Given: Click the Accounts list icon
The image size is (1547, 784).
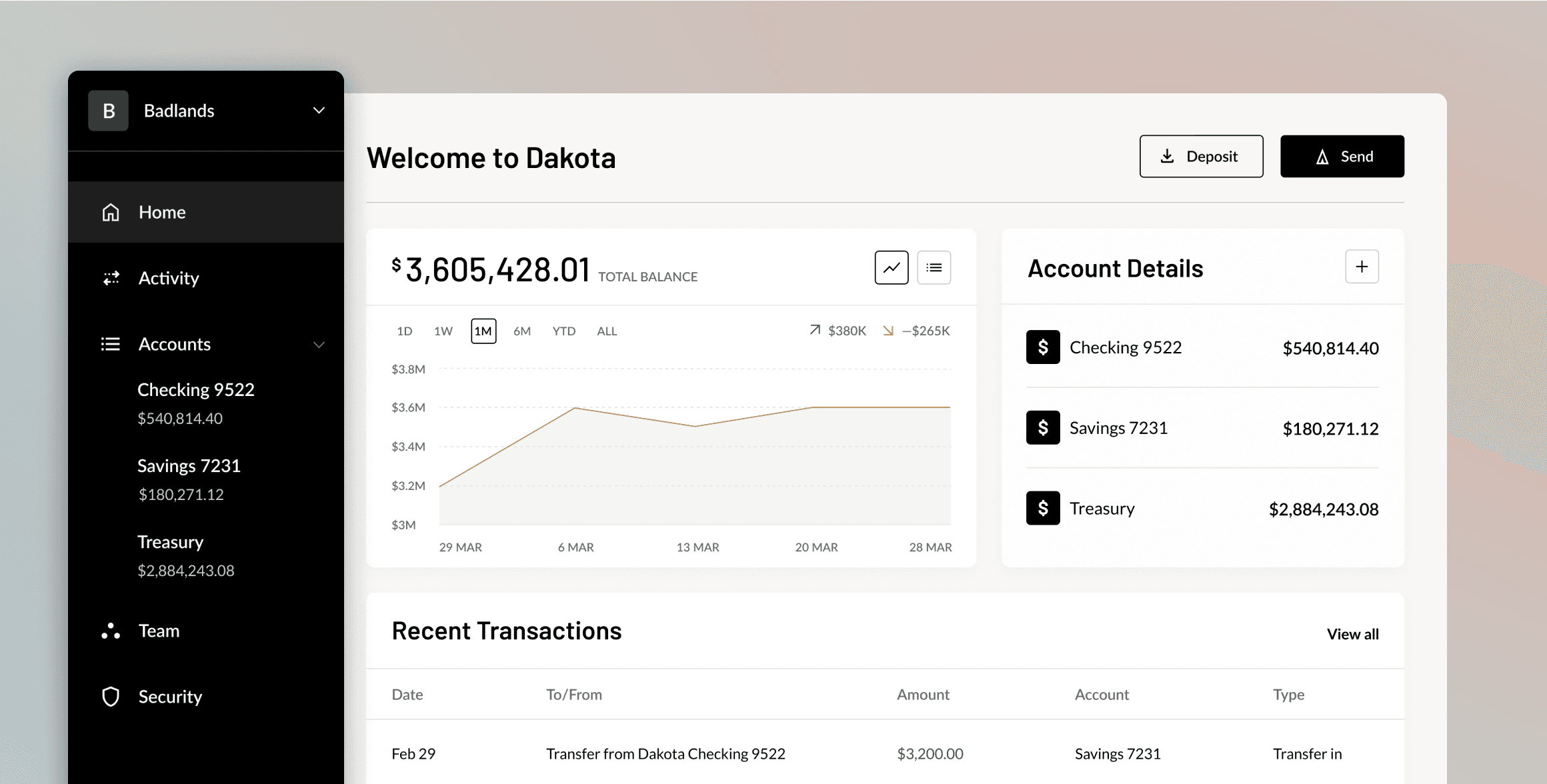Looking at the screenshot, I should [111, 344].
